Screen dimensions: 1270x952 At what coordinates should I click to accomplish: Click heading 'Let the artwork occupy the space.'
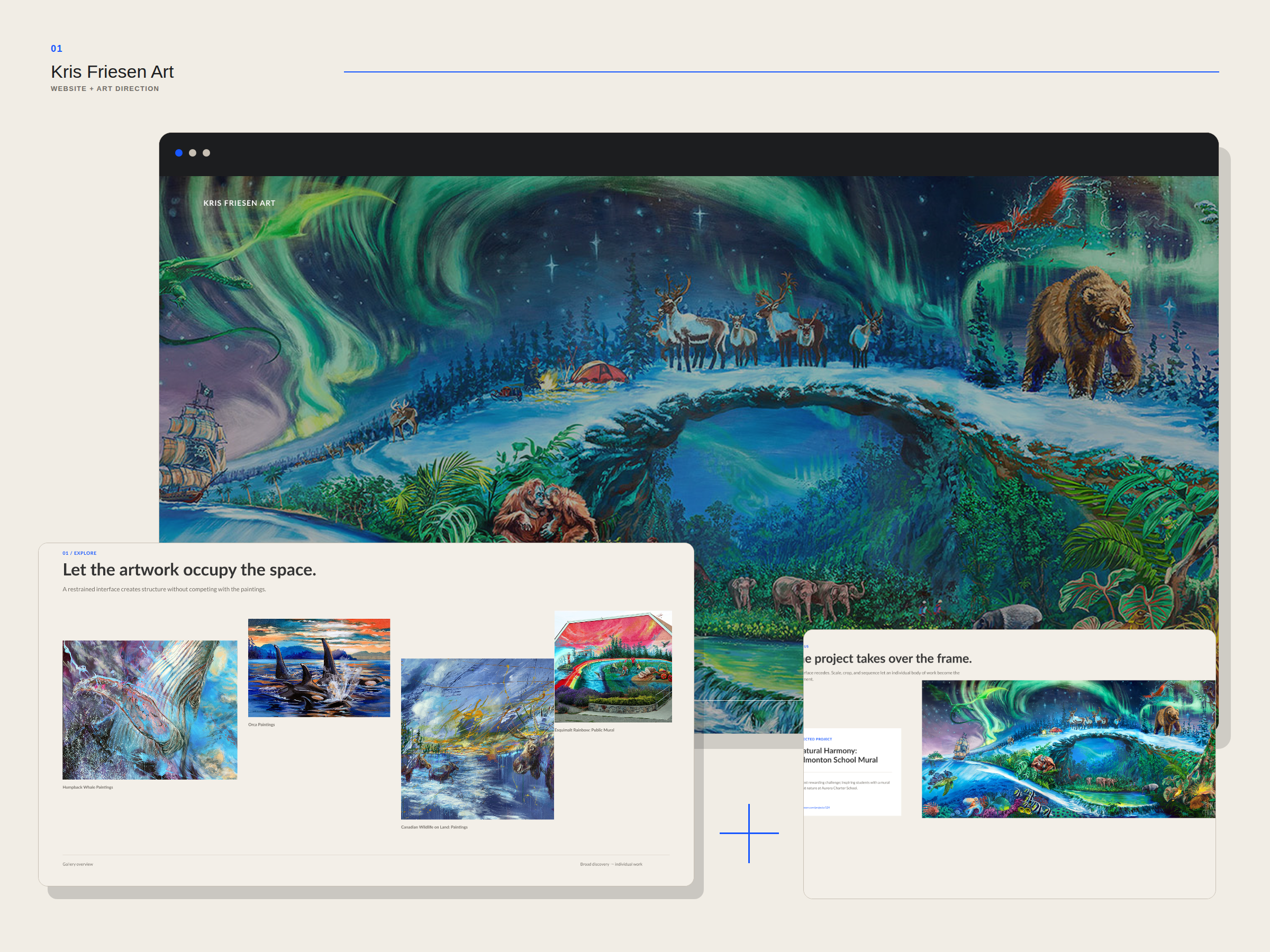tap(189, 570)
